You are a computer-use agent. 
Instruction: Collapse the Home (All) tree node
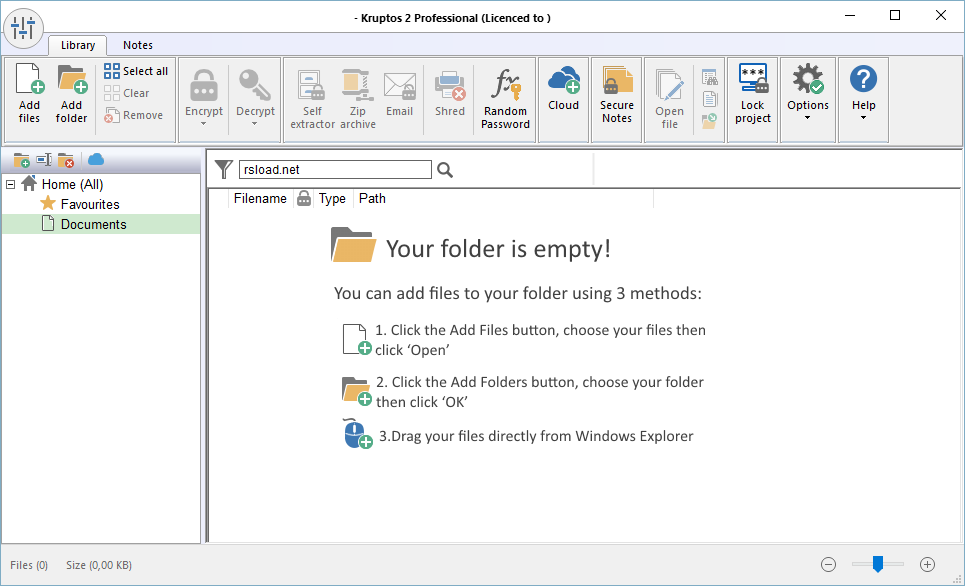[10, 184]
